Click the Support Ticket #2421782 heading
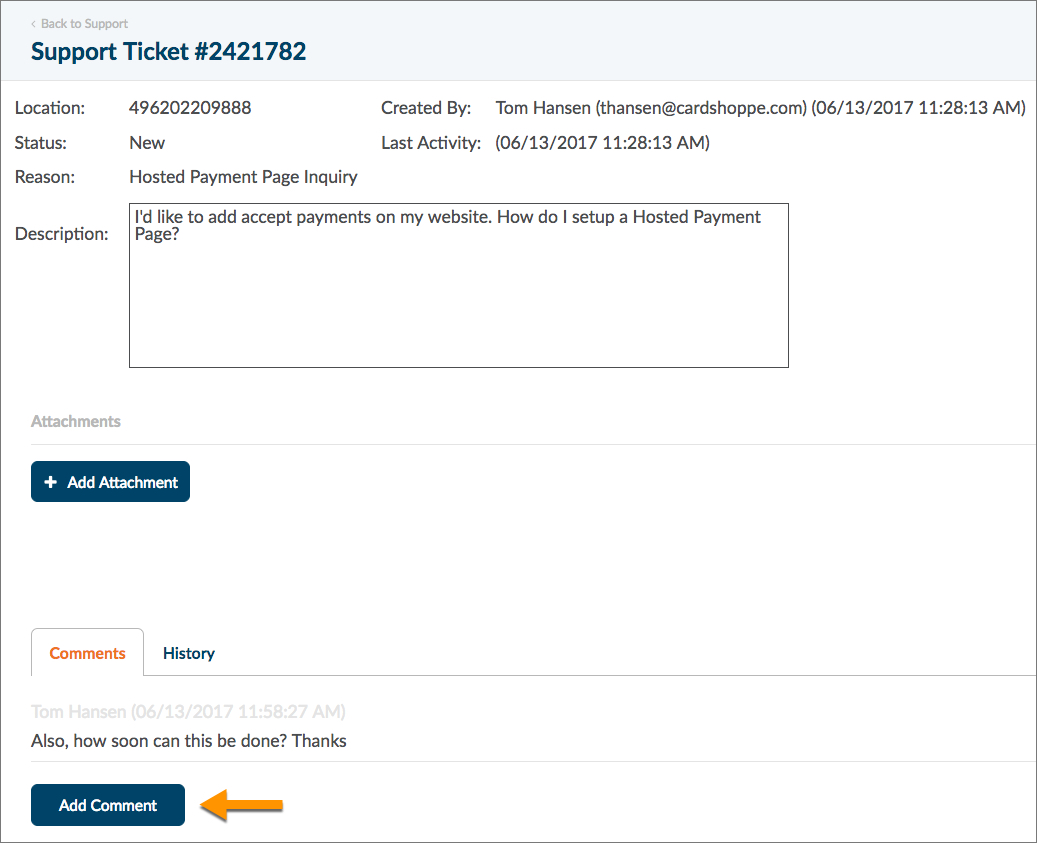Viewport: 1037px width, 843px height. (168, 51)
